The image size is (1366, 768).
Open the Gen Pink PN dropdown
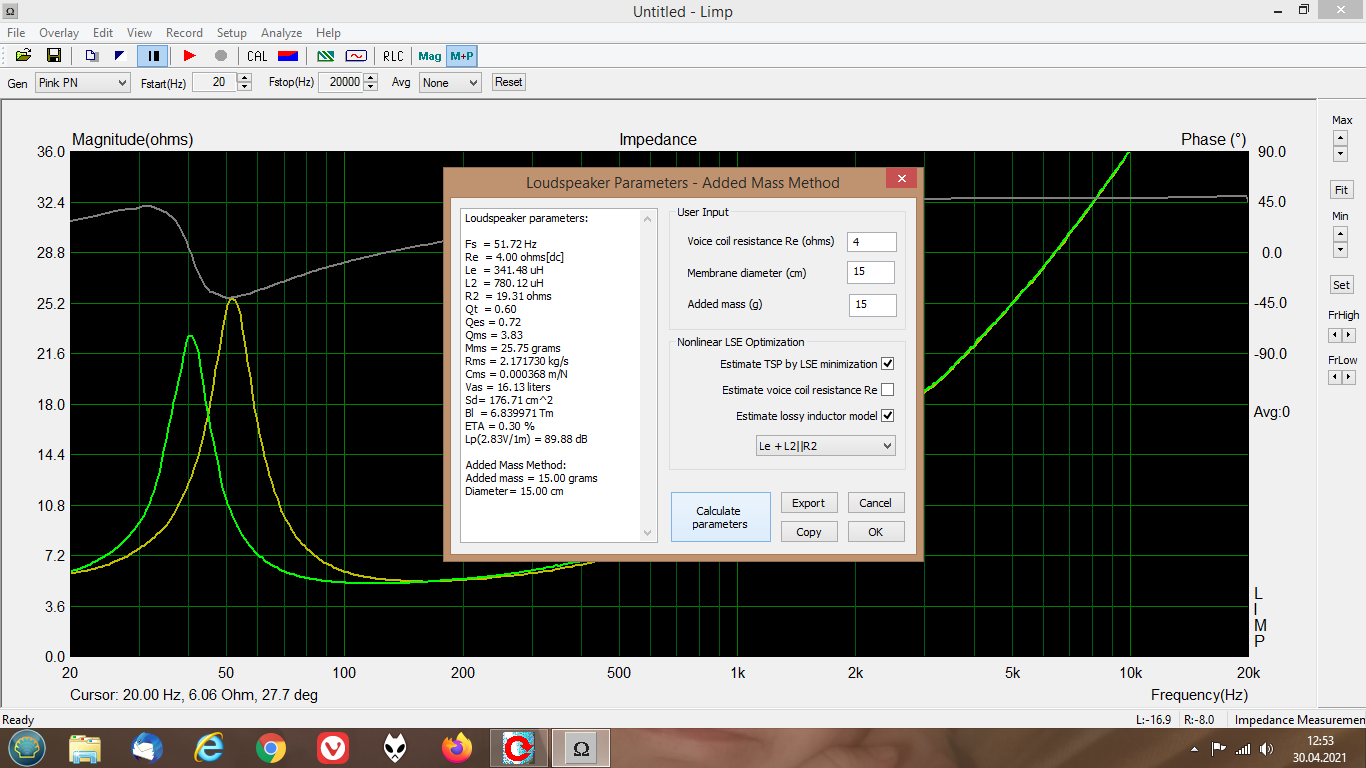point(83,83)
